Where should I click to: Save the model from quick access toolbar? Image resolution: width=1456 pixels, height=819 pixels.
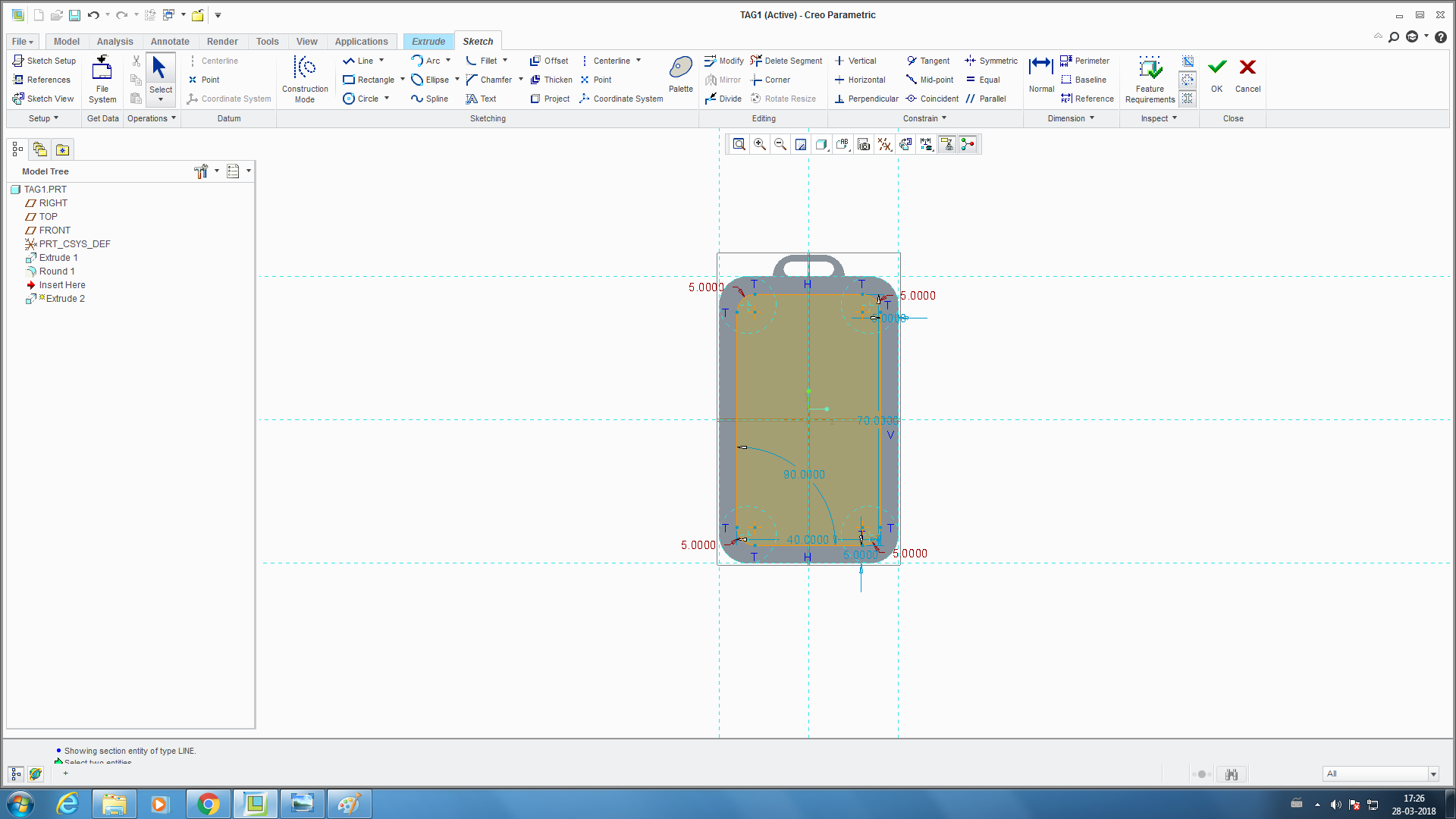pos(74,15)
